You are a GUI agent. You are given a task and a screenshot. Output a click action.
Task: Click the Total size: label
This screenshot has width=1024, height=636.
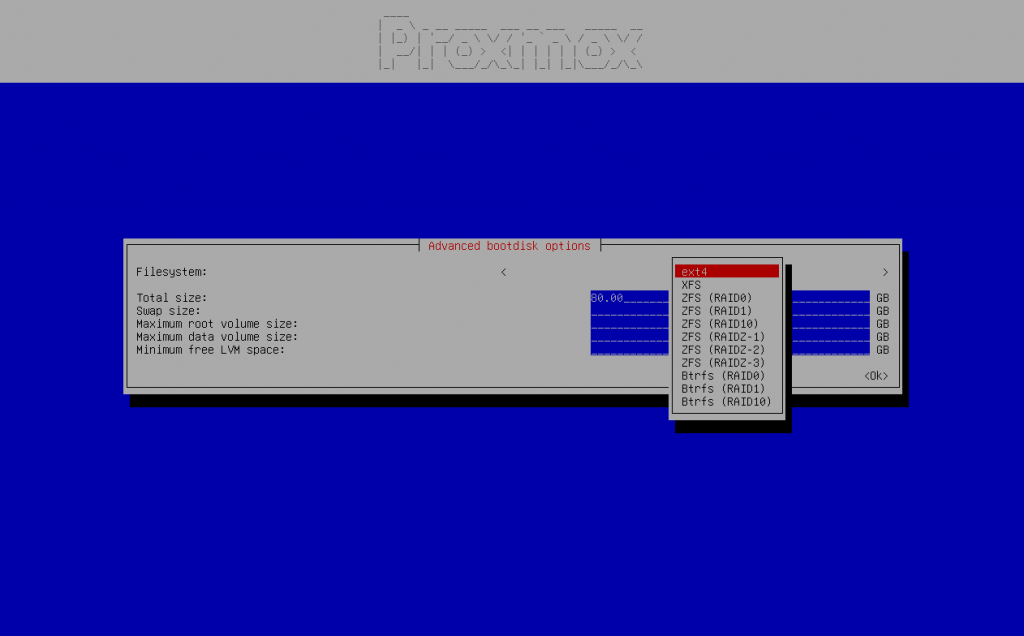pos(171,298)
